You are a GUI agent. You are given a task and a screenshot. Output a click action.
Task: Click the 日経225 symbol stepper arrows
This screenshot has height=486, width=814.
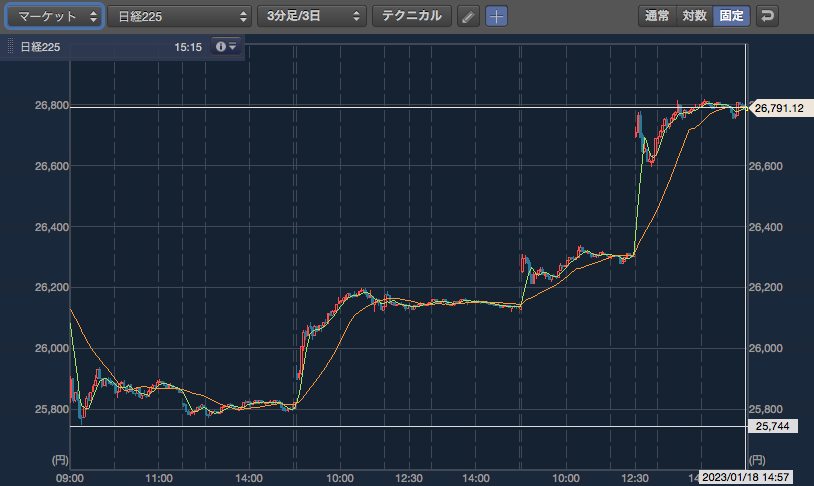coord(243,17)
